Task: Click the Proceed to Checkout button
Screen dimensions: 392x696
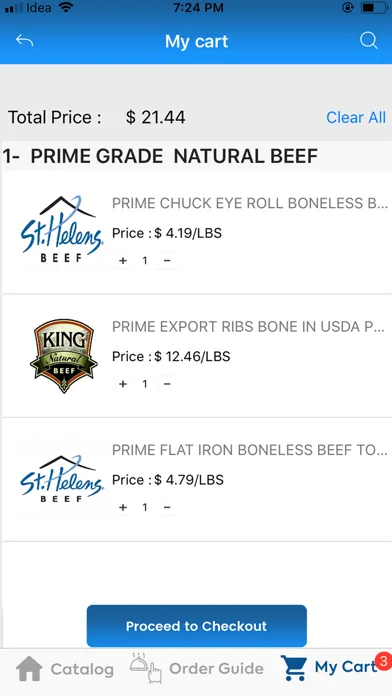Action: click(197, 626)
